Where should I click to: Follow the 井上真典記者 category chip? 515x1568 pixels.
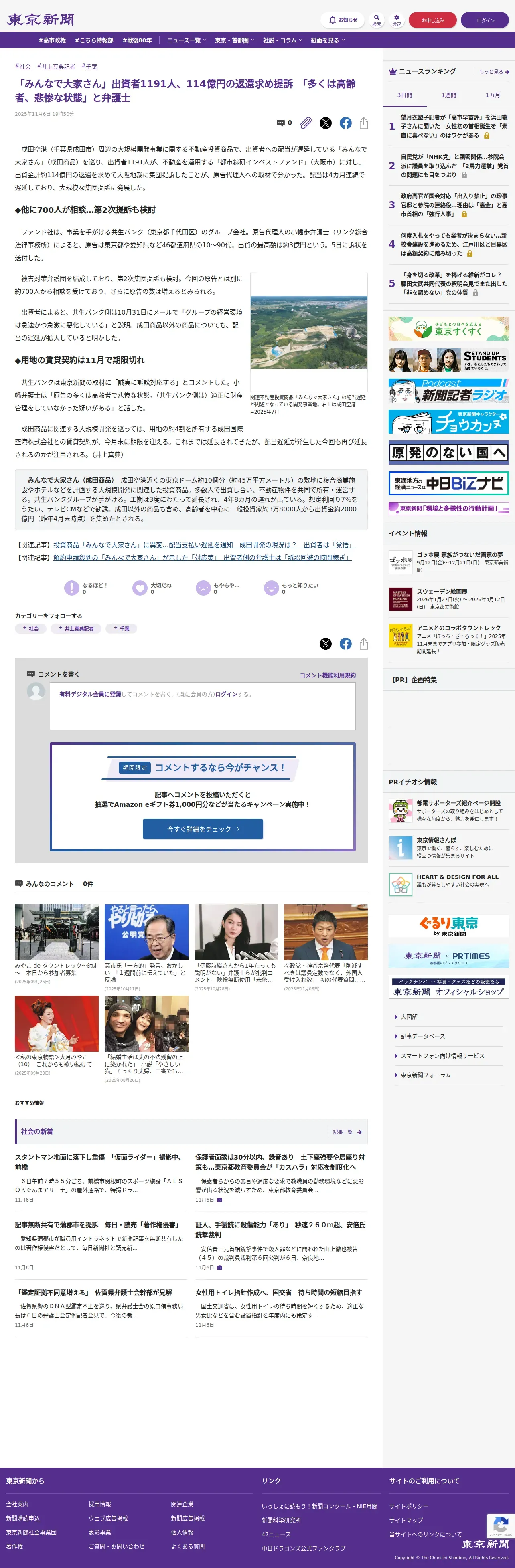(x=75, y=629)
